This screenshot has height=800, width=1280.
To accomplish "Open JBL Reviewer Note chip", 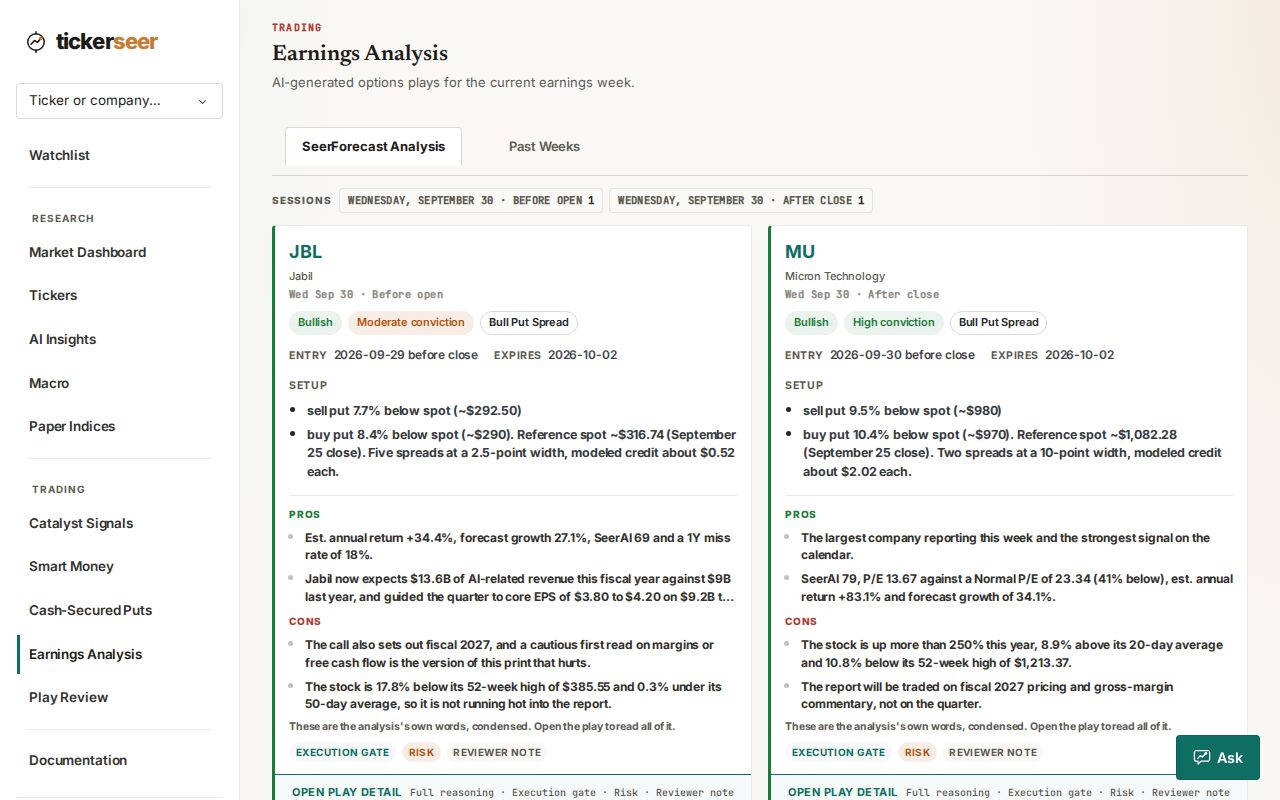I will 497,752.
